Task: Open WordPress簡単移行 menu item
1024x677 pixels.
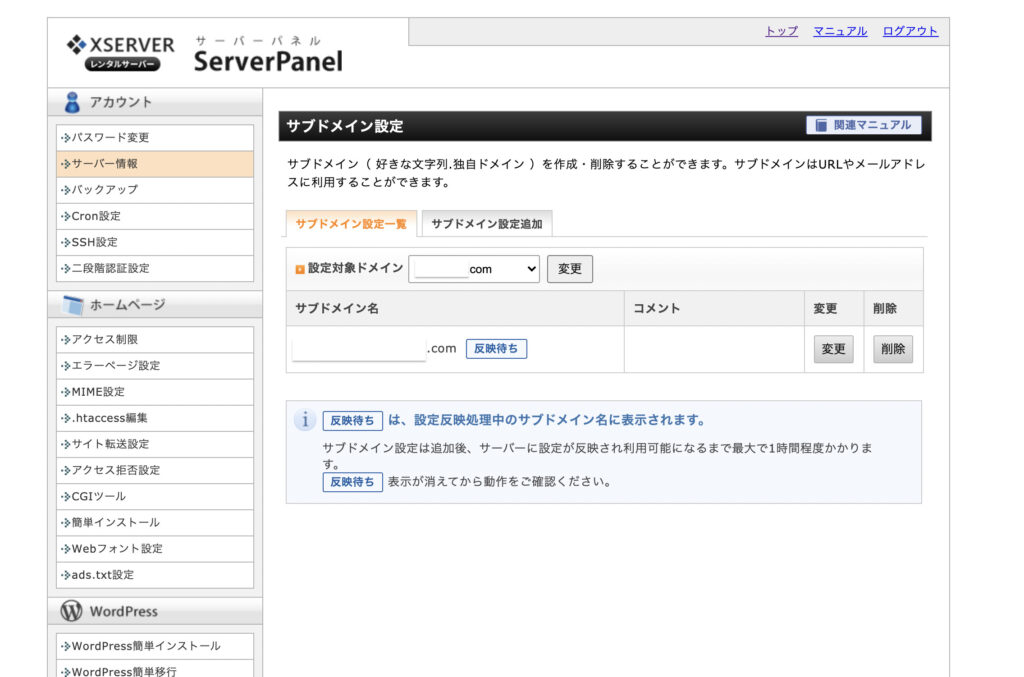Action: coord(155,670)
